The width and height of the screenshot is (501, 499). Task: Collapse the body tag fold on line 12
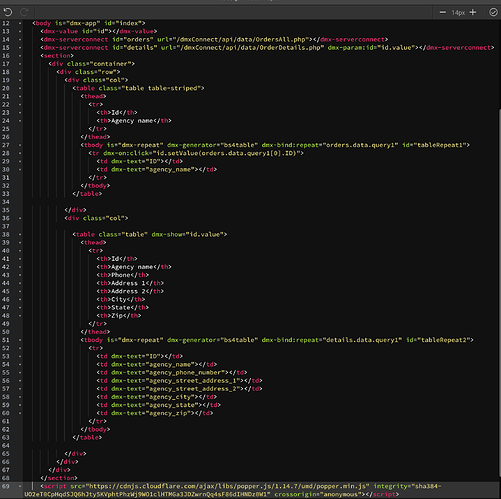pyautogui.click(x=20, y=23)
